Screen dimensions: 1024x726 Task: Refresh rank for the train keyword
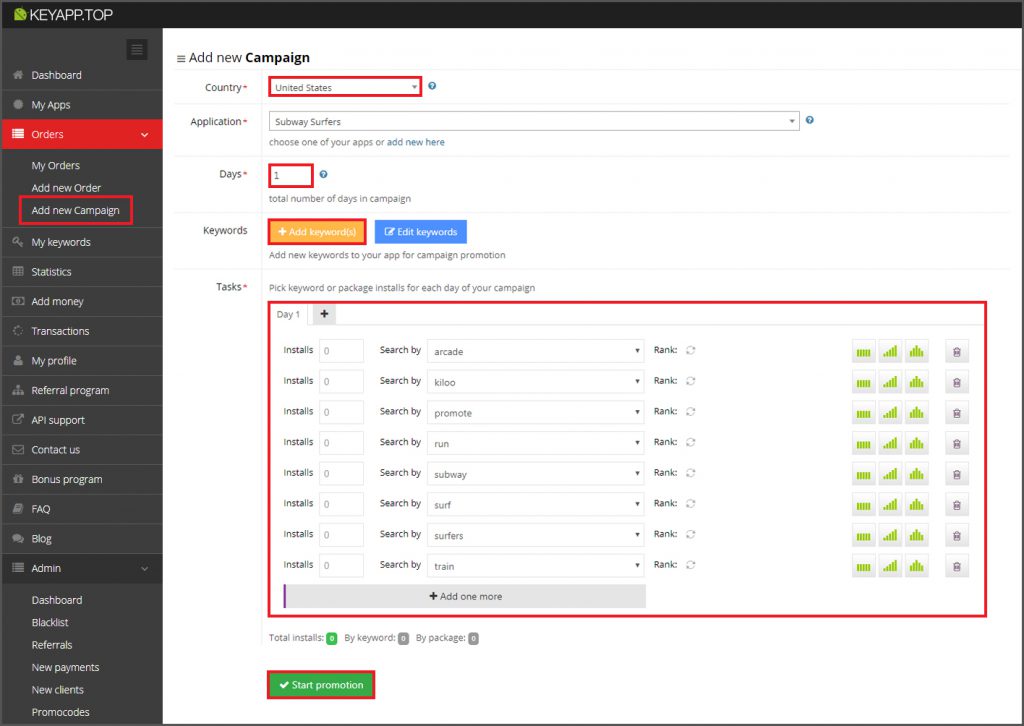coord(691,565)
